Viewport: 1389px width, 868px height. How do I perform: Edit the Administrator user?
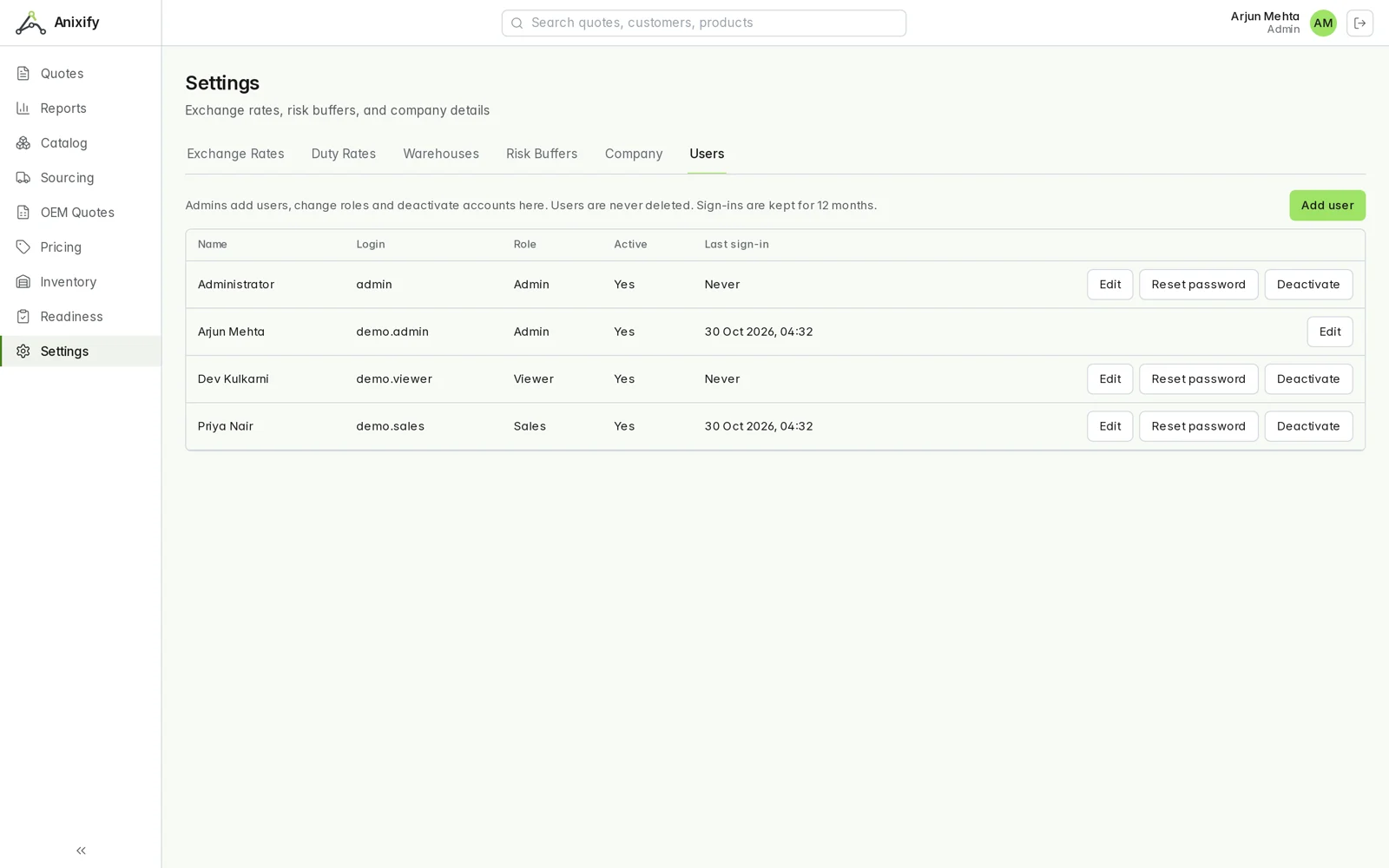click(x=1110, y=285)
